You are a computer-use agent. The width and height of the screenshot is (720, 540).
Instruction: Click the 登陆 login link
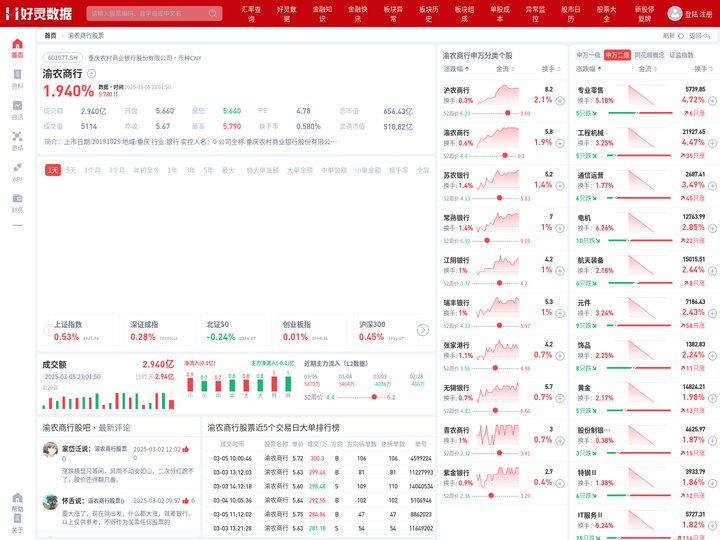pyautogui.click(x=691, y=14)
